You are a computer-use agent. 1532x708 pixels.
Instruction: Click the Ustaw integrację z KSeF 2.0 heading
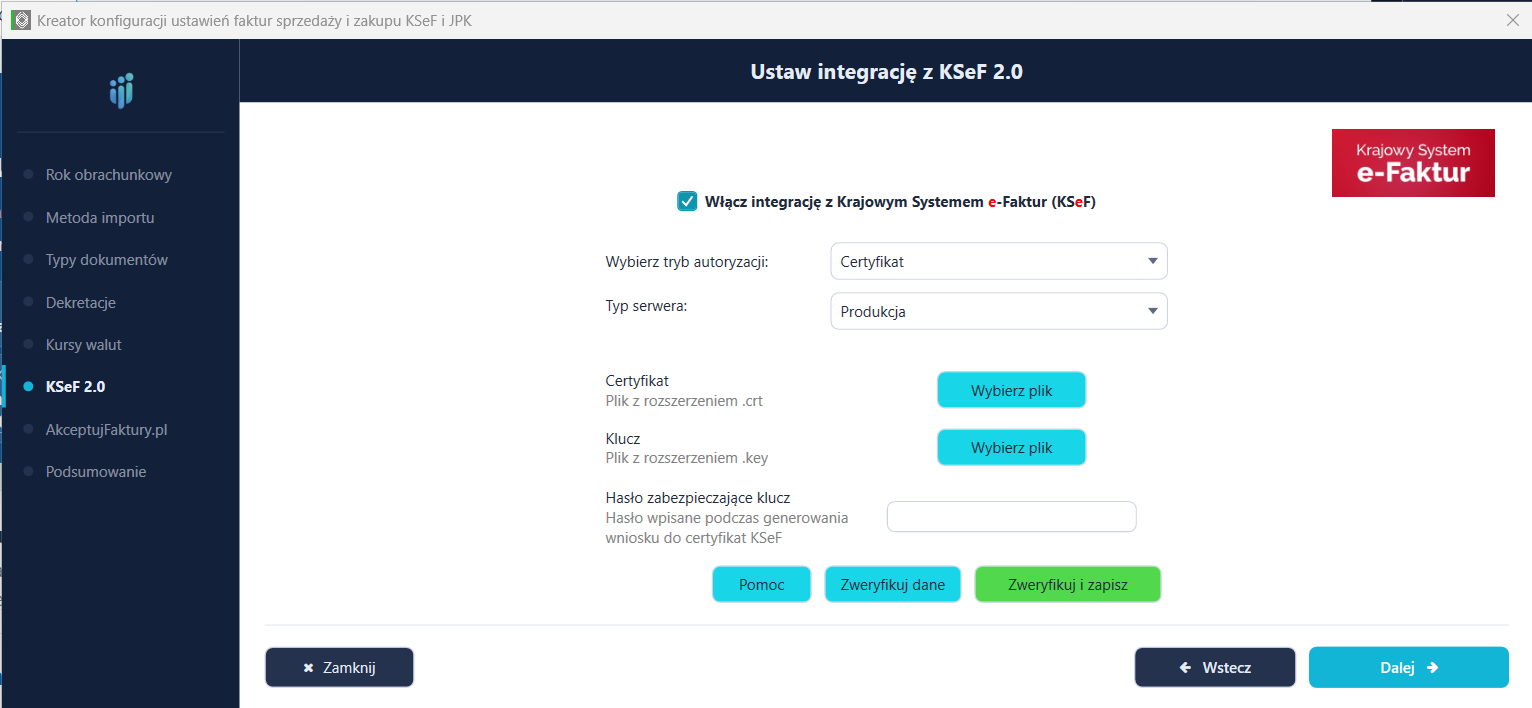coord(886,72)
